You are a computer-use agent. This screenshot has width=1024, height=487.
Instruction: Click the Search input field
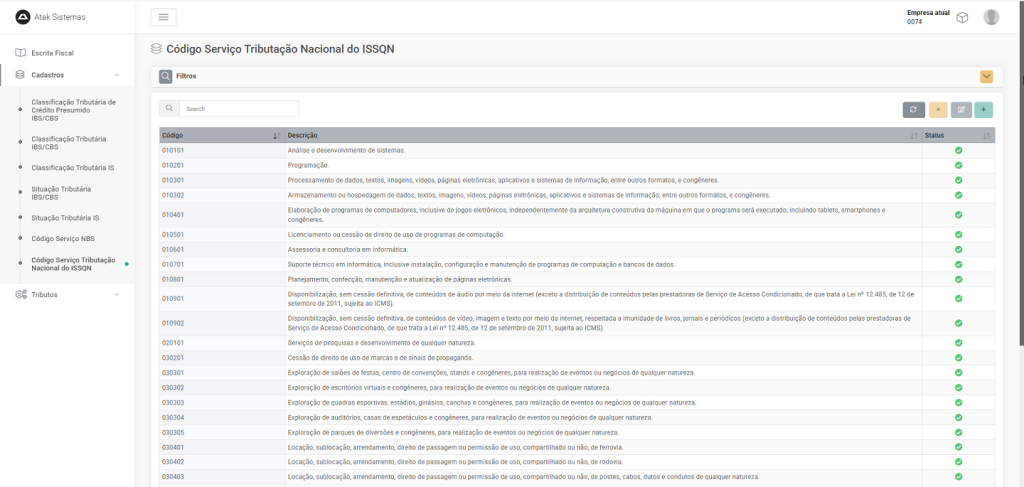239,108
